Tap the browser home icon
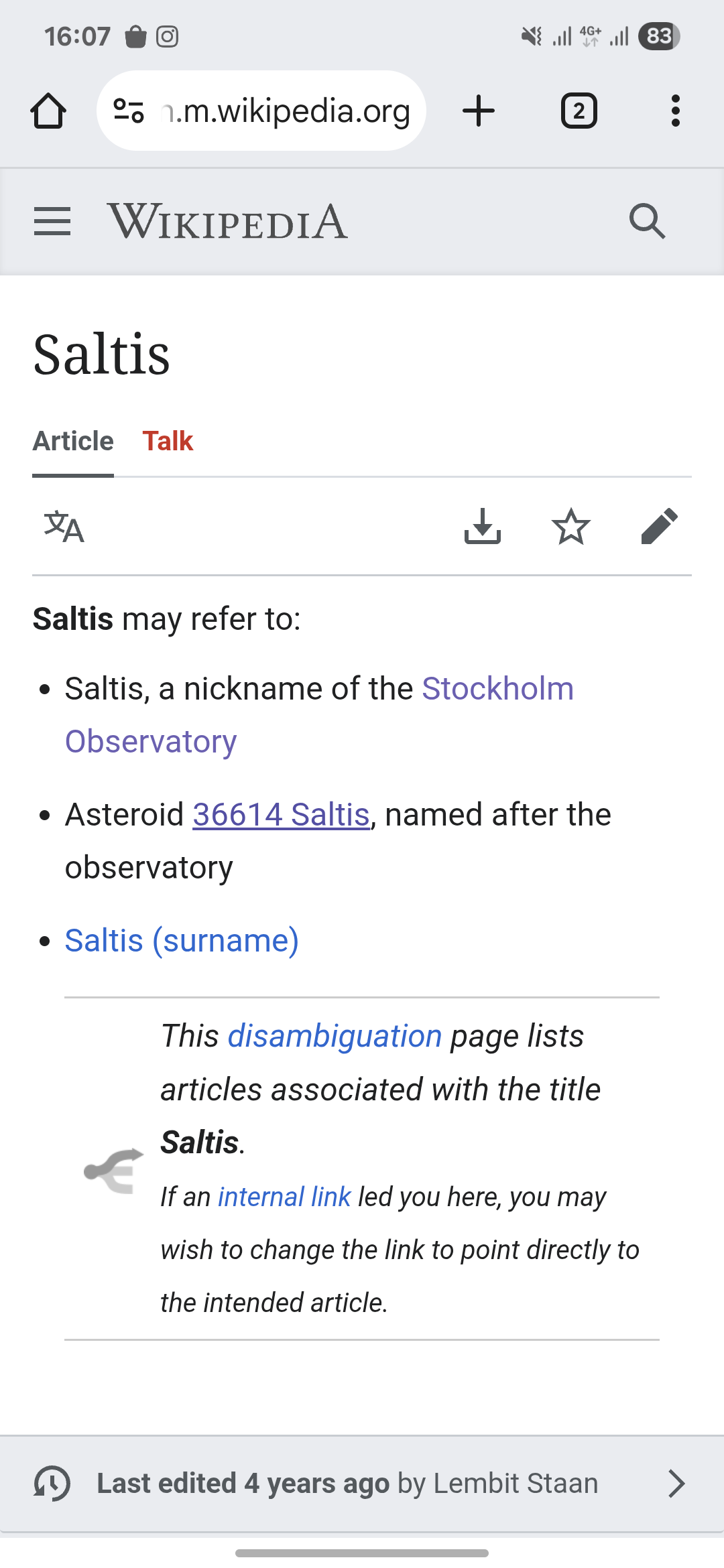This screenshot has width=724, height=1568. click(x=48, y=111)
